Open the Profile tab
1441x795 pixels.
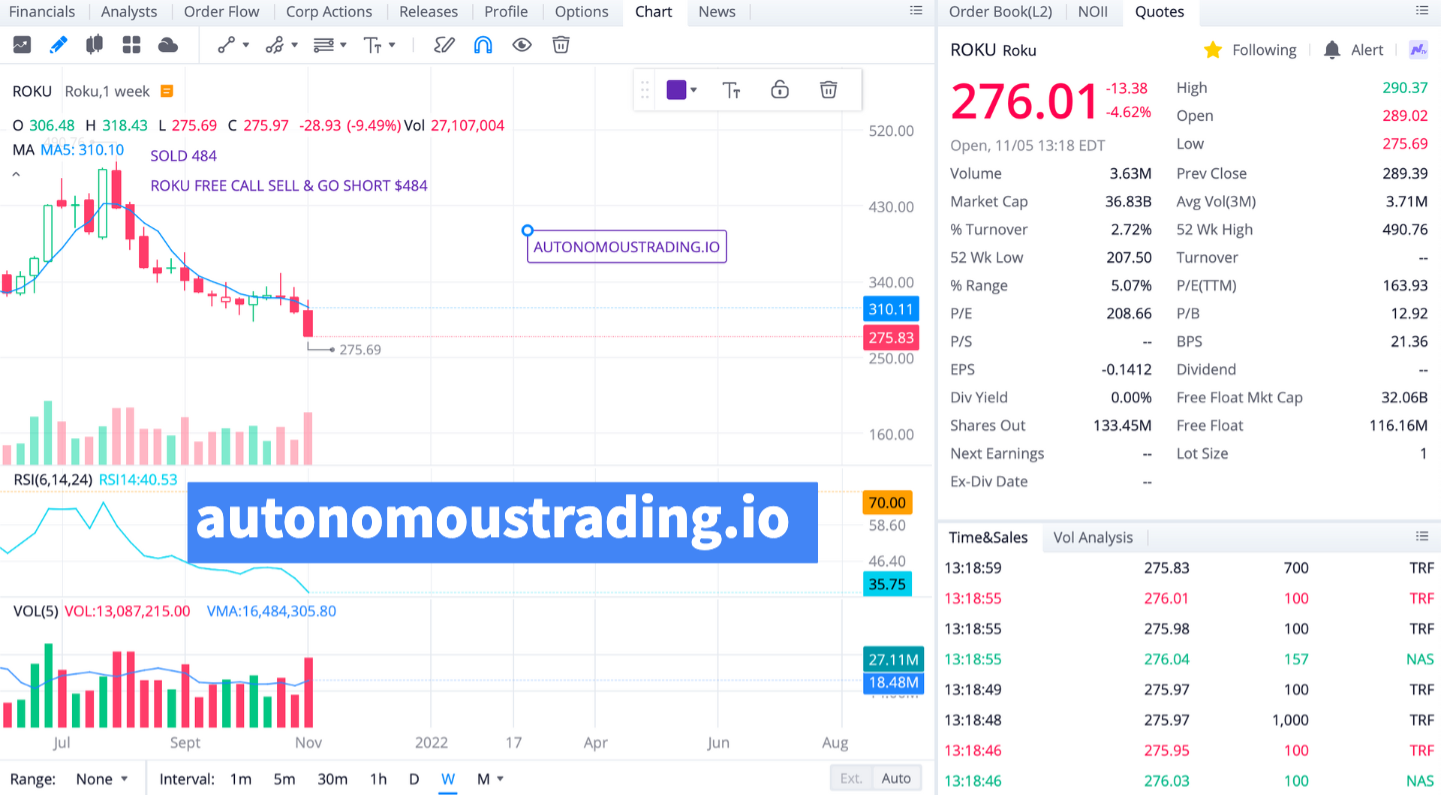coord(506,12)
